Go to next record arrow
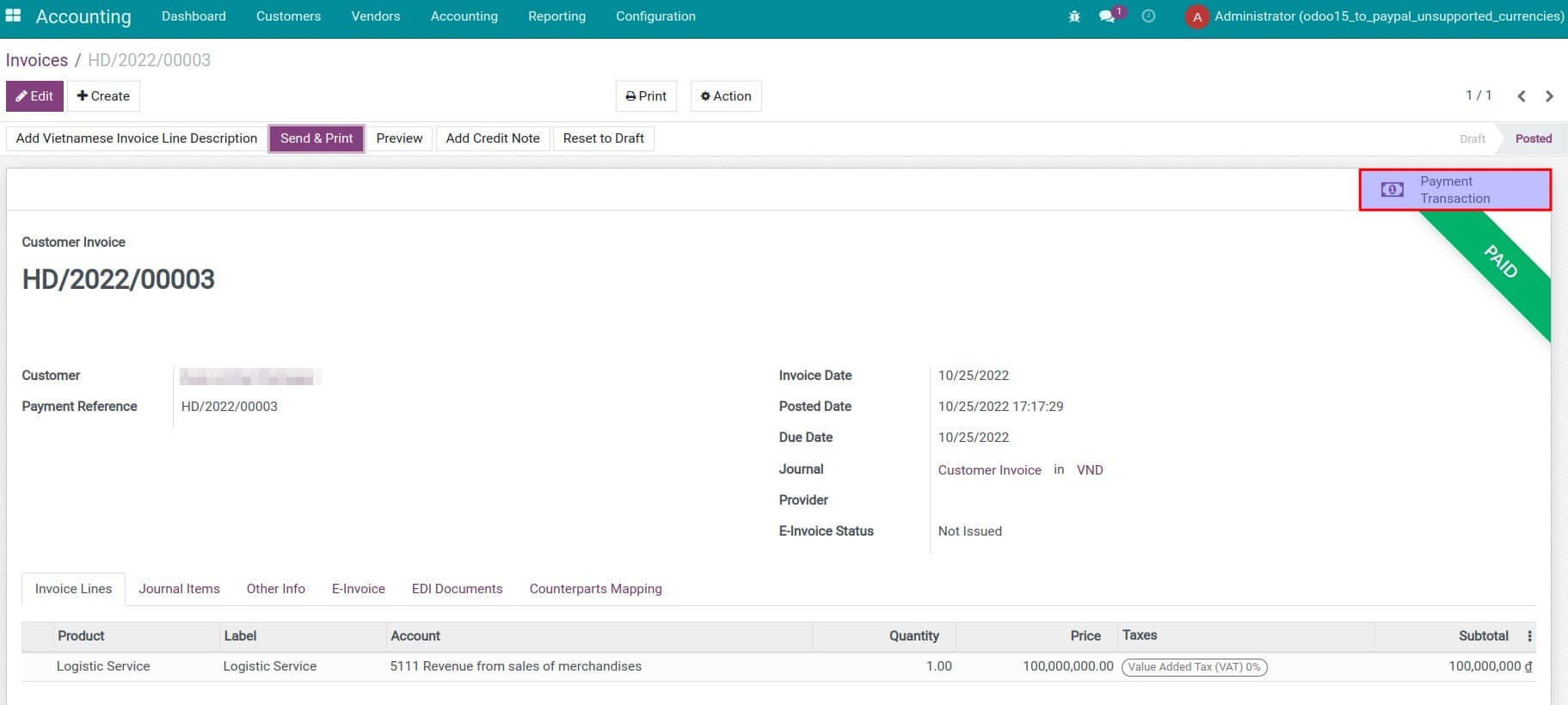 1549,96
